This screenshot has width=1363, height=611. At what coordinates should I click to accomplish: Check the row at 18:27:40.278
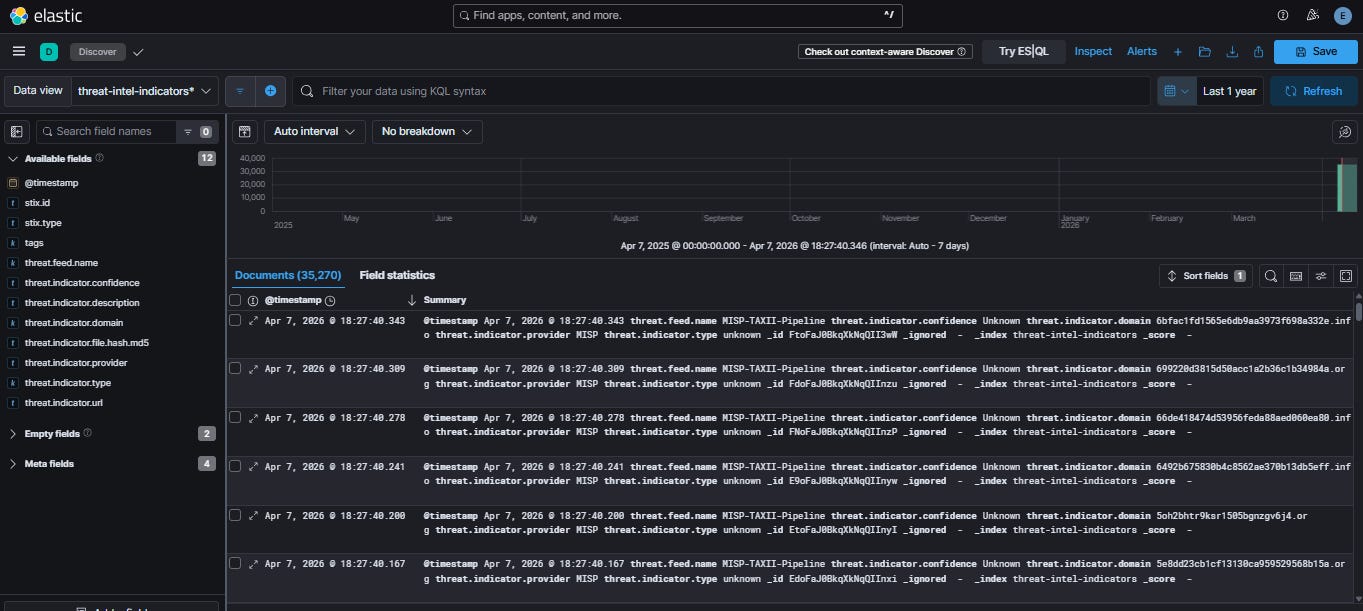(x=235, y=417)
